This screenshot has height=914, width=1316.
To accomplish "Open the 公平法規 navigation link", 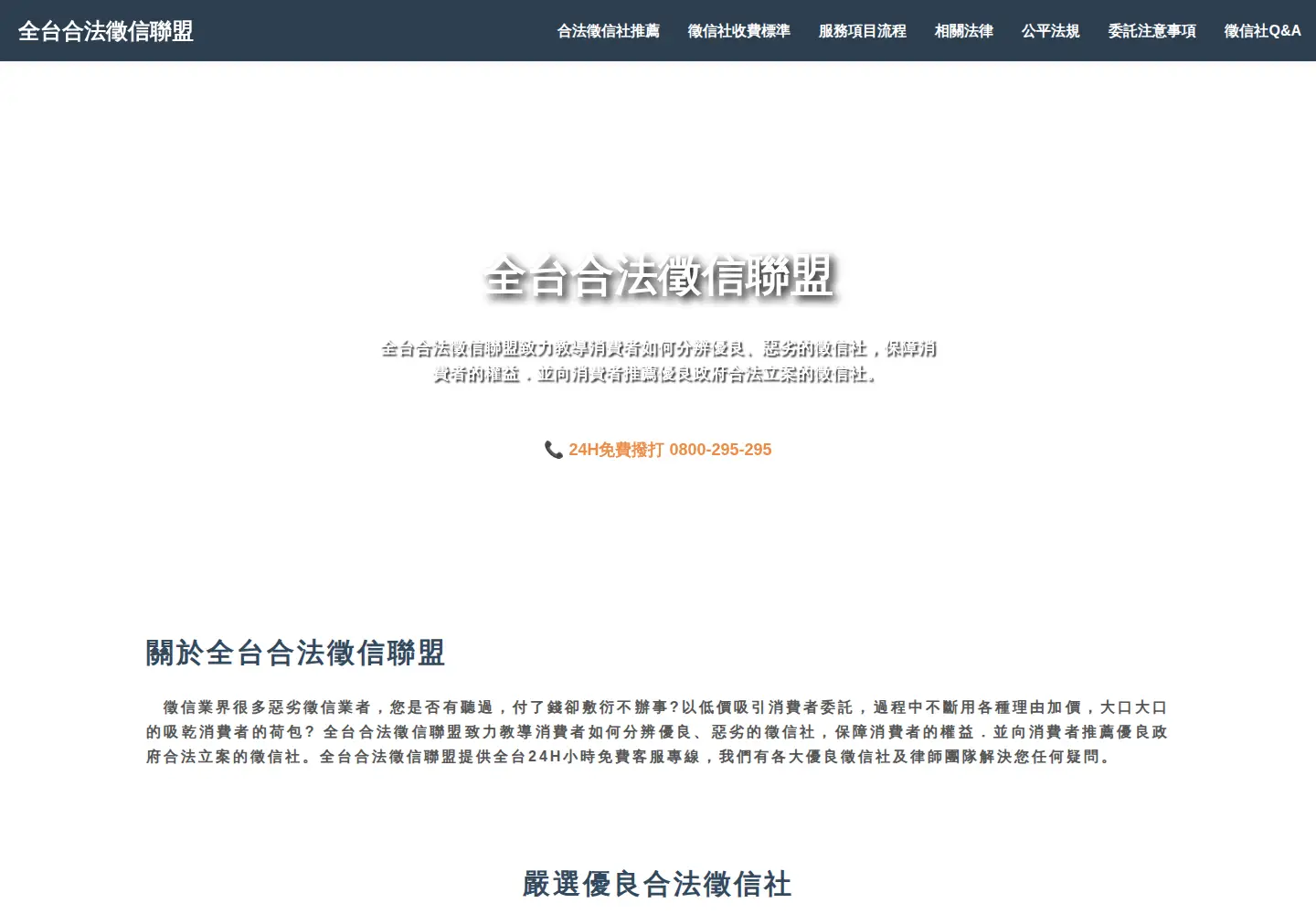I will (x=1051, y=31).
